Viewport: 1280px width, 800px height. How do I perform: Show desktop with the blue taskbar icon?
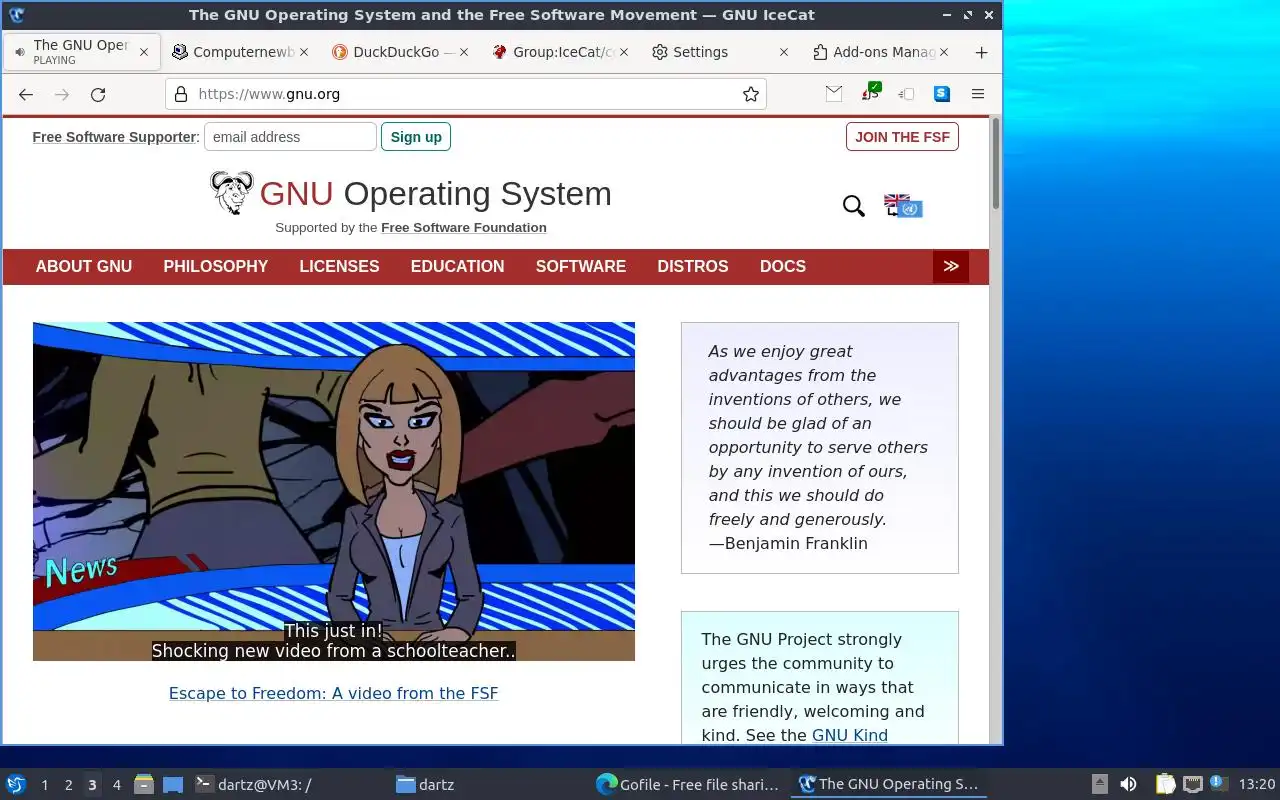tap(173, 785)
